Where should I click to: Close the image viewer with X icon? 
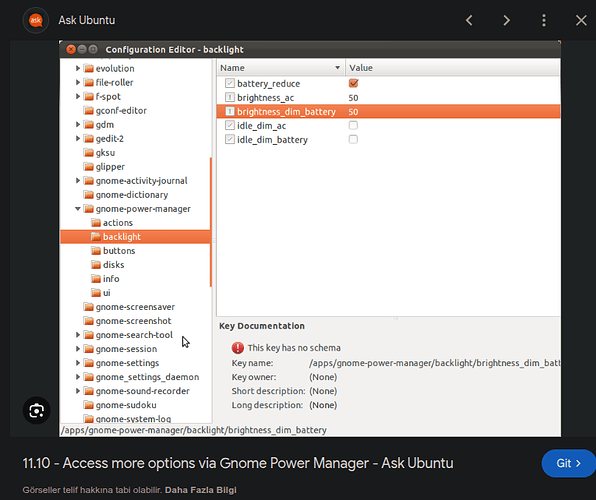pos(581,20)
